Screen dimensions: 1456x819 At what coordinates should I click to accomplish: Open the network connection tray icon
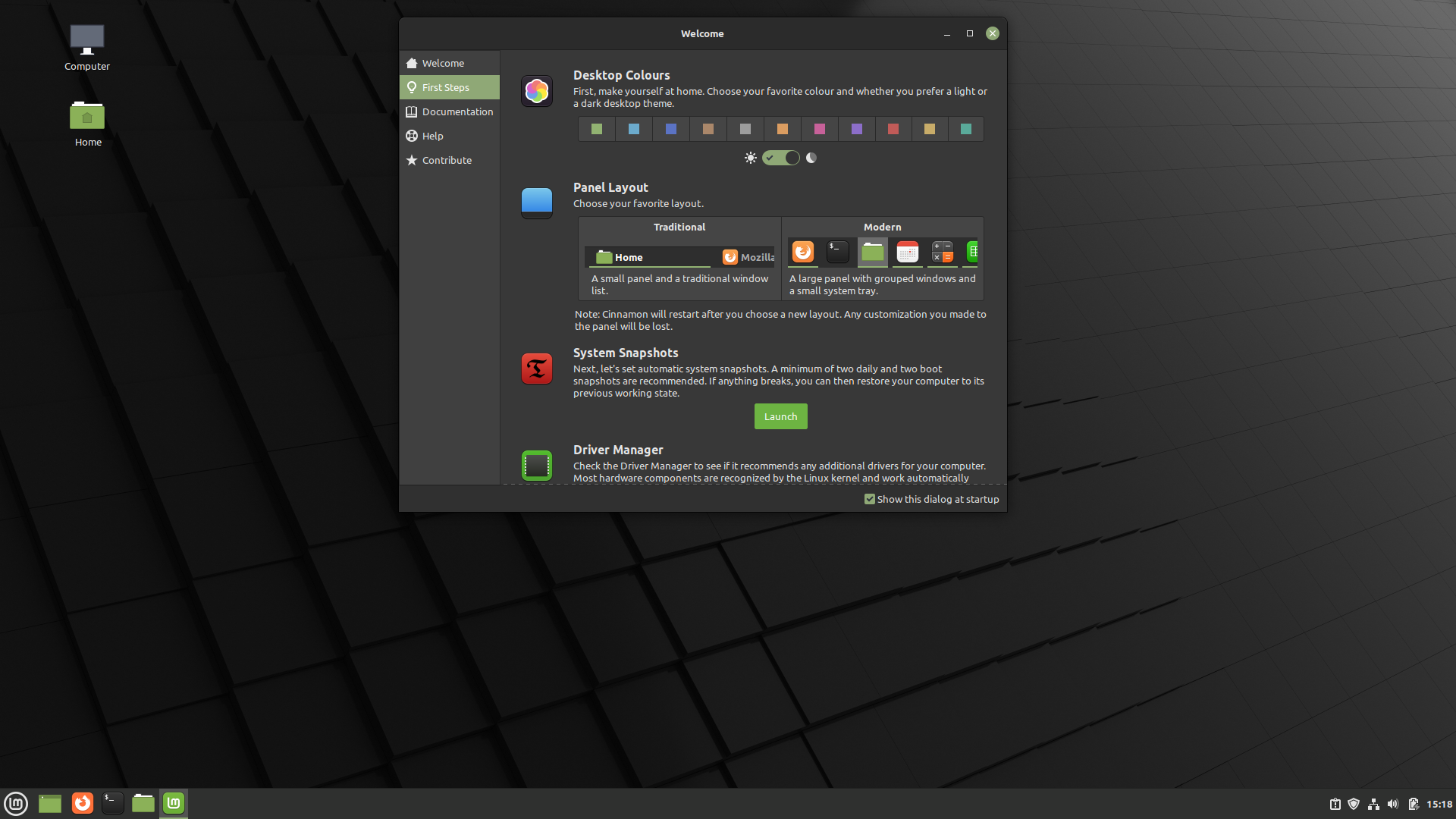(x=1373, y=804)
